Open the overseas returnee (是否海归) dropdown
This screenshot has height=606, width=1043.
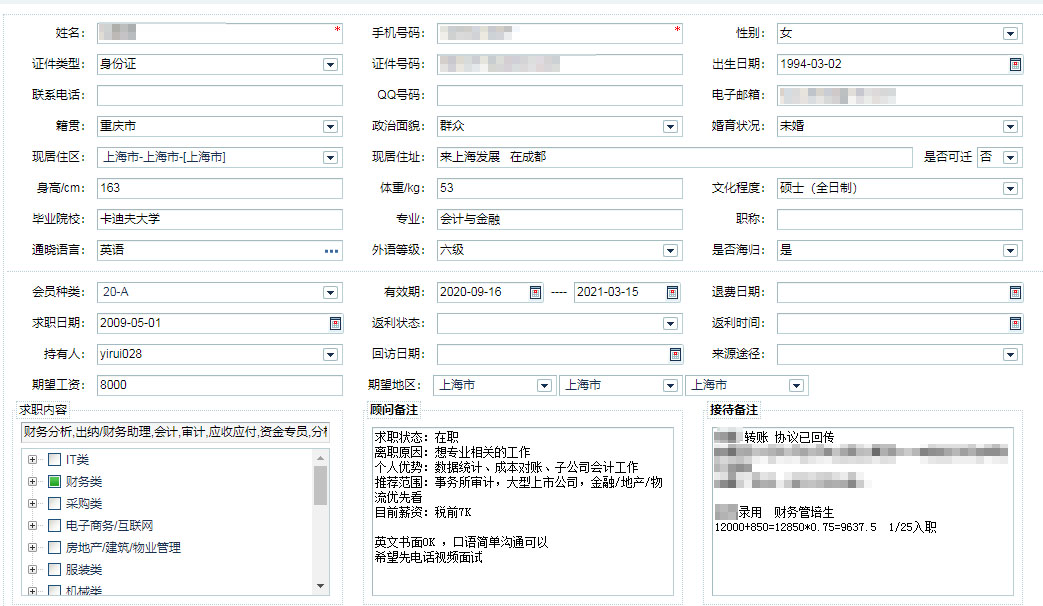pos(1010,251)
